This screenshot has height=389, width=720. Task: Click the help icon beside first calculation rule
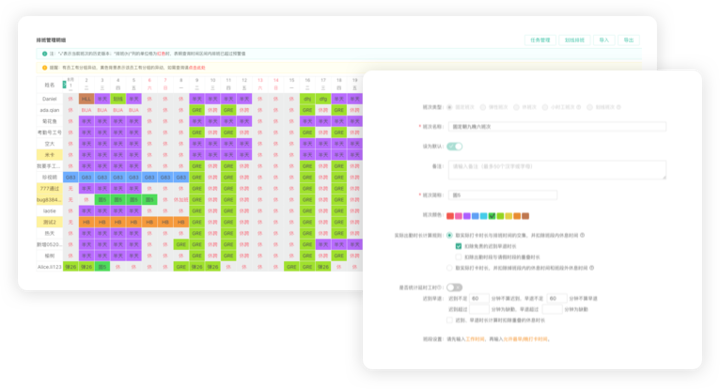coord(582,235)
